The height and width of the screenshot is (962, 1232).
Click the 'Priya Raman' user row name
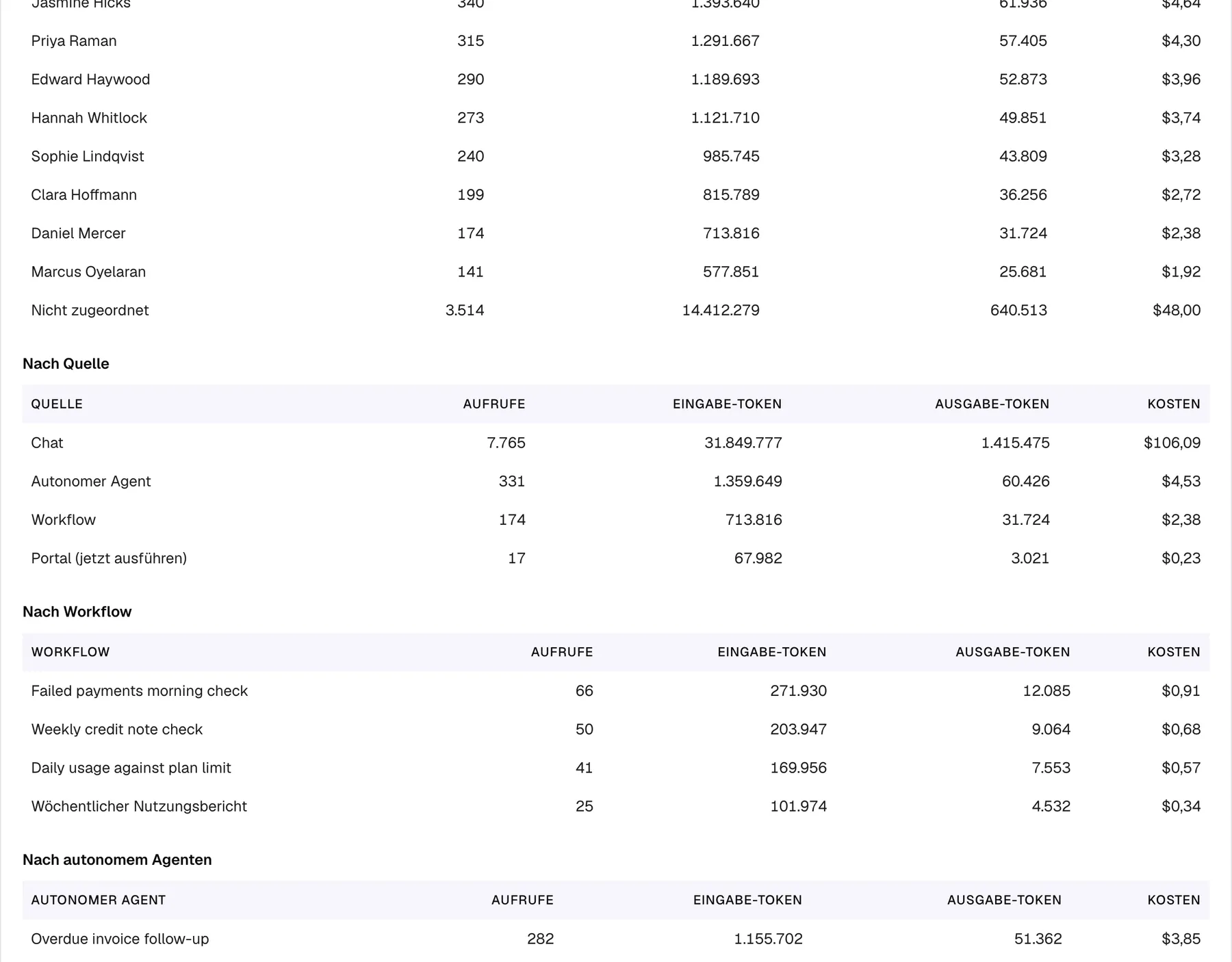74,41
